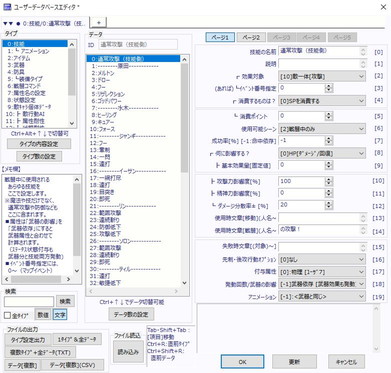Select data entry 22:範囲攻撃

(x=133, y=213)
